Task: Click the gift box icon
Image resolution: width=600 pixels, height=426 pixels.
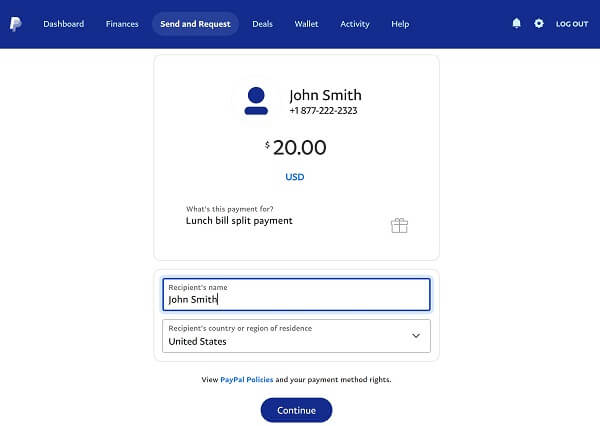Action: click(399, 225)
